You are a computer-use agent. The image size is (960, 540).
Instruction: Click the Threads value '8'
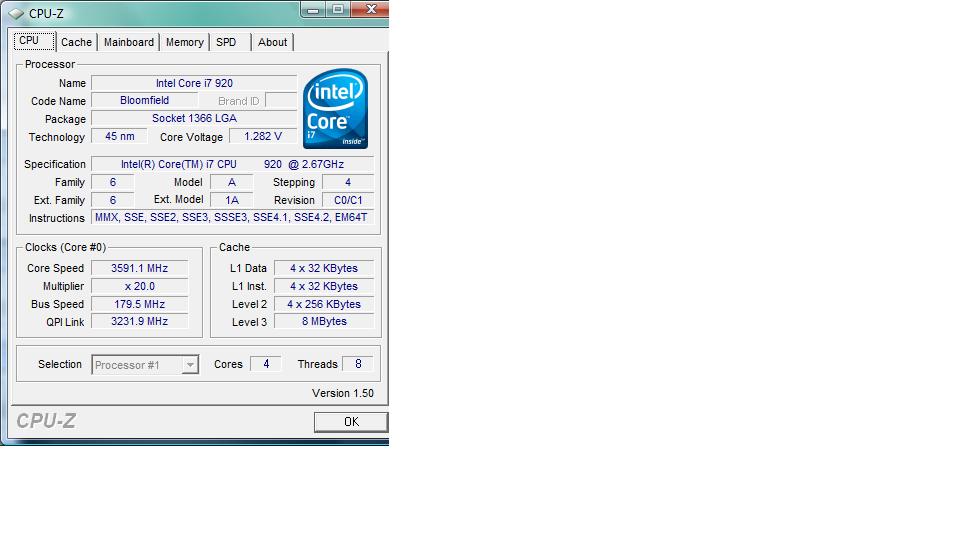[x=358, y=364]
